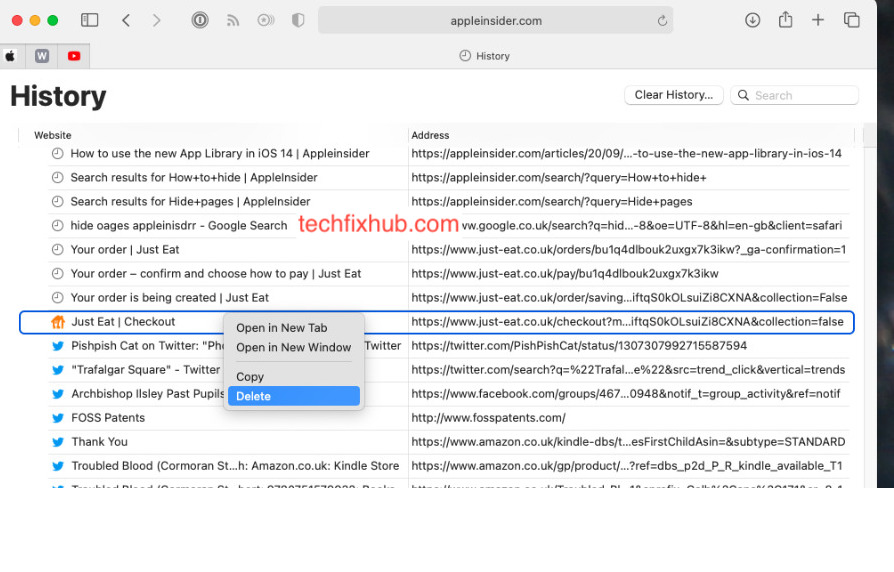Open the pinned Apple tab
Image resolution: width=894 pixels, height=572 pixels.
(x=10, y=56)
